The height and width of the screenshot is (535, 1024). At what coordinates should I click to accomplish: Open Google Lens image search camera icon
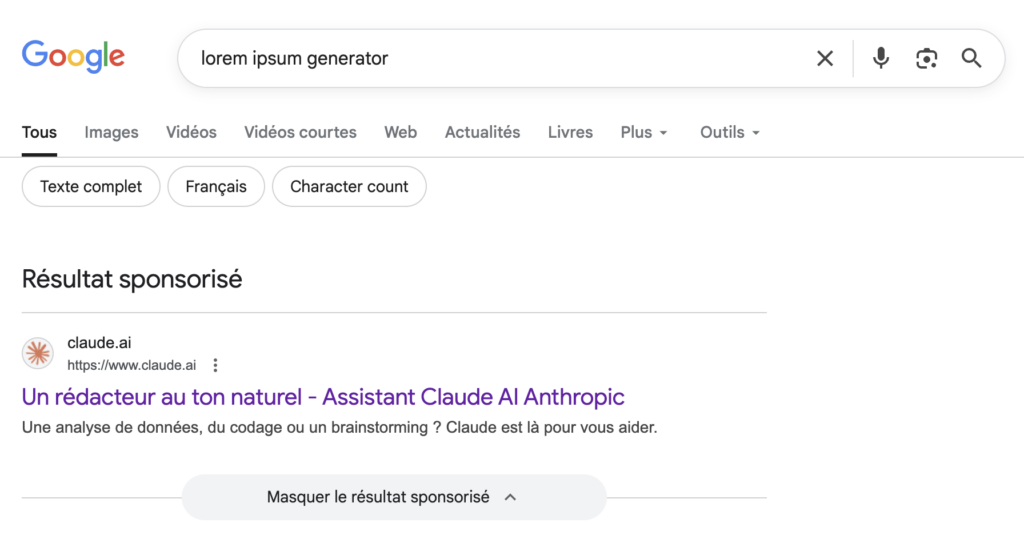(x=926, y=58)
